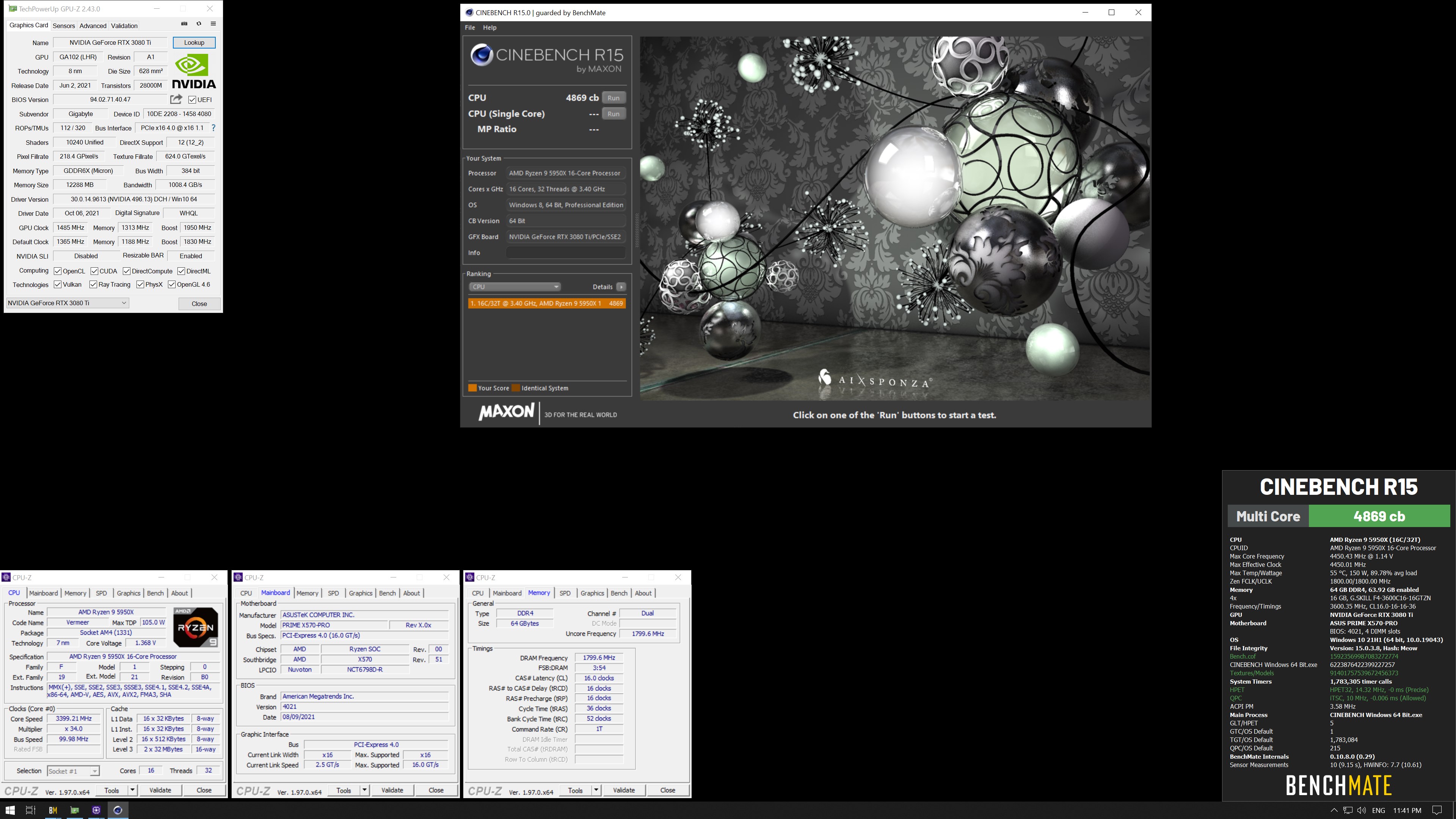Click the NVIDIA logo in GPU-Z

(x=194, y=72)
